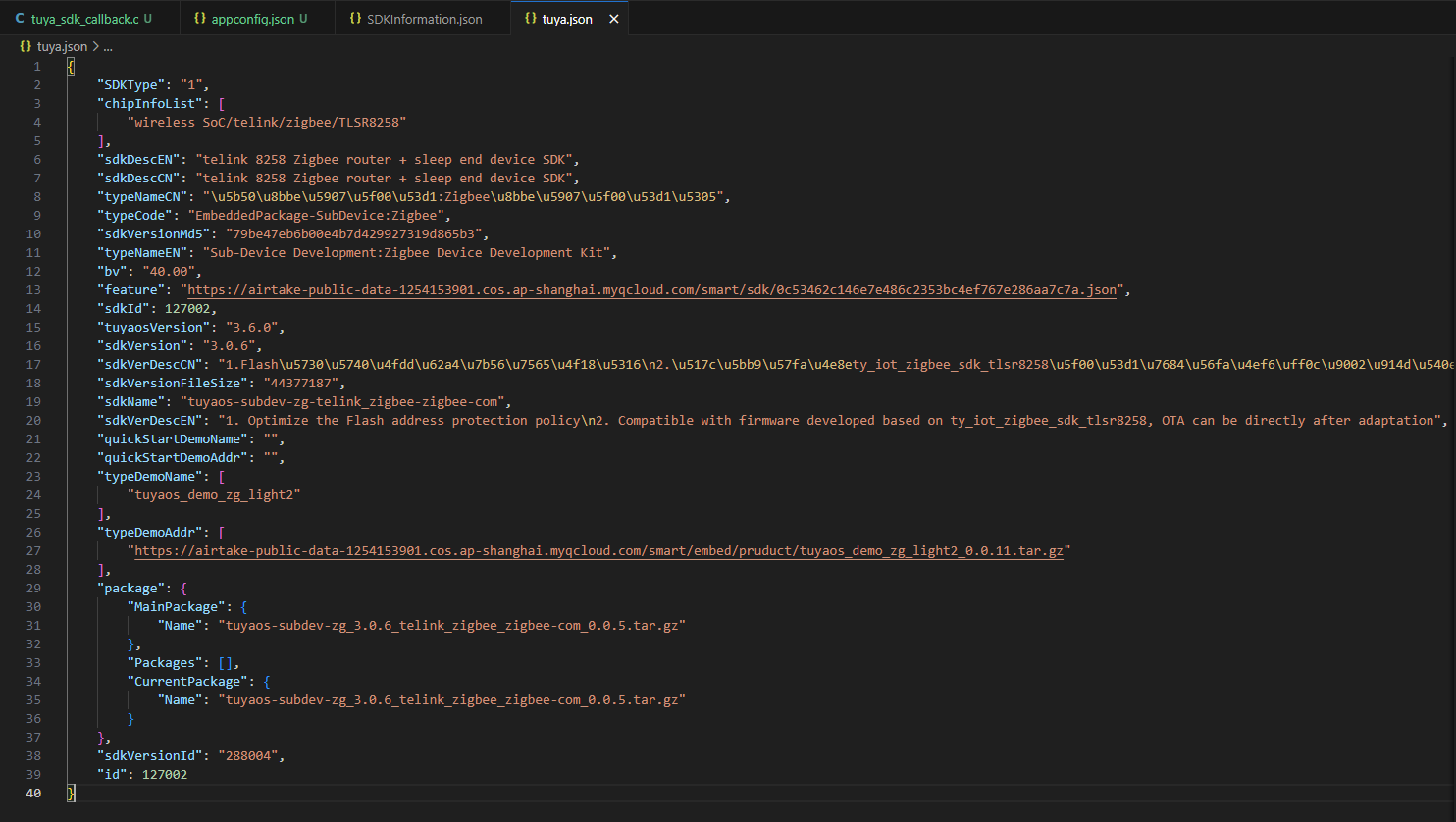This screenshot has height=822, width=1456.
Task: Click the "typeNameCN" key
Action: pos(142,196)
